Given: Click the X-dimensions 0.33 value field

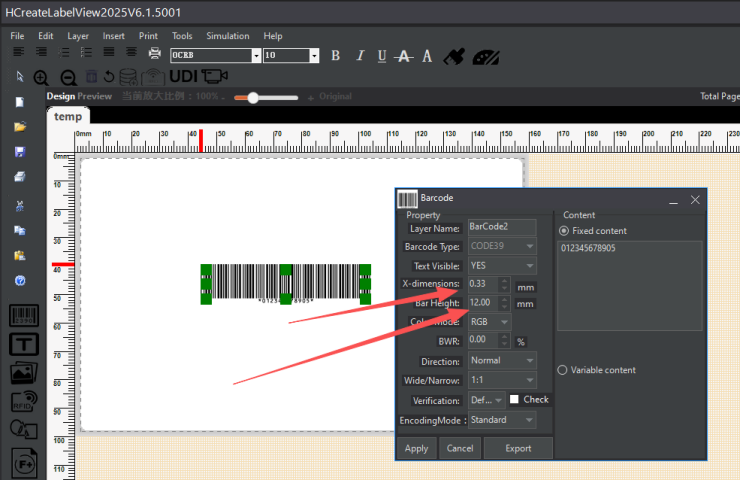Looking at the screenshot, I should click(x=483, y=284).
